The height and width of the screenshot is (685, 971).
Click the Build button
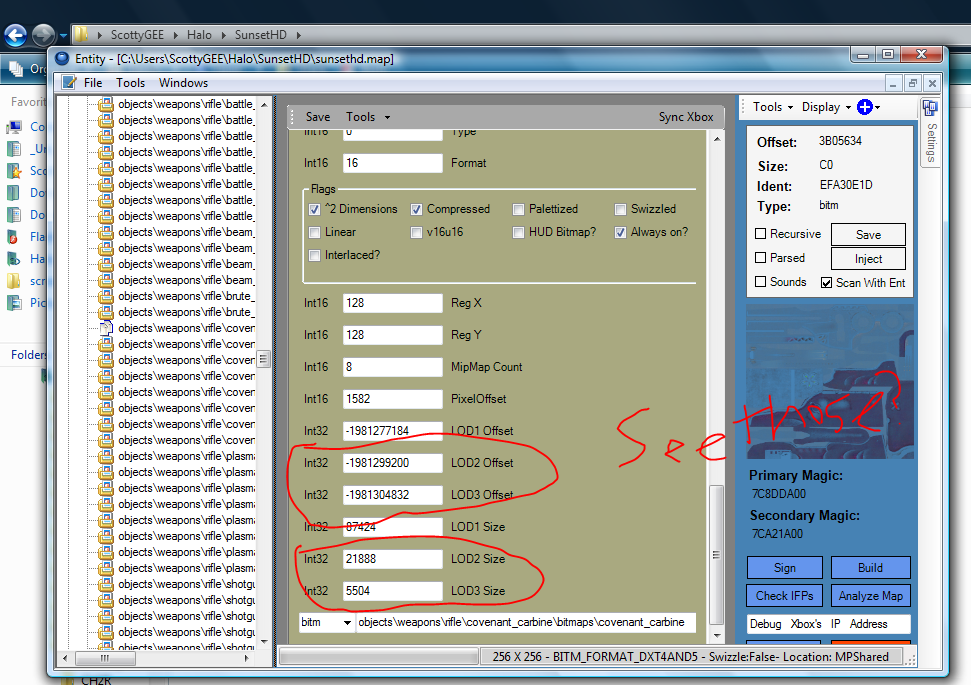point(870,567)
